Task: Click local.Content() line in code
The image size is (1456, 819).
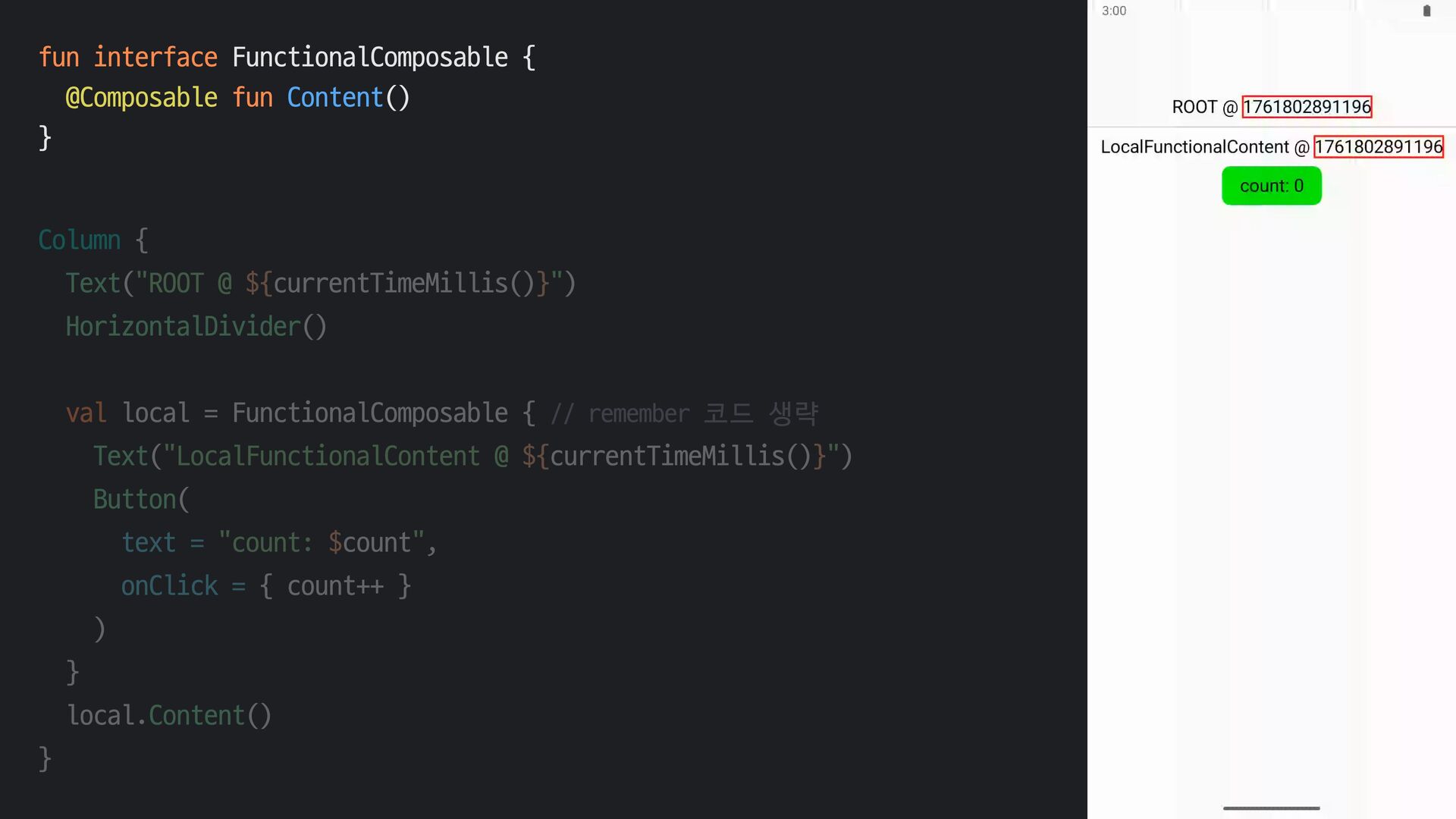Action: (169, 716)
